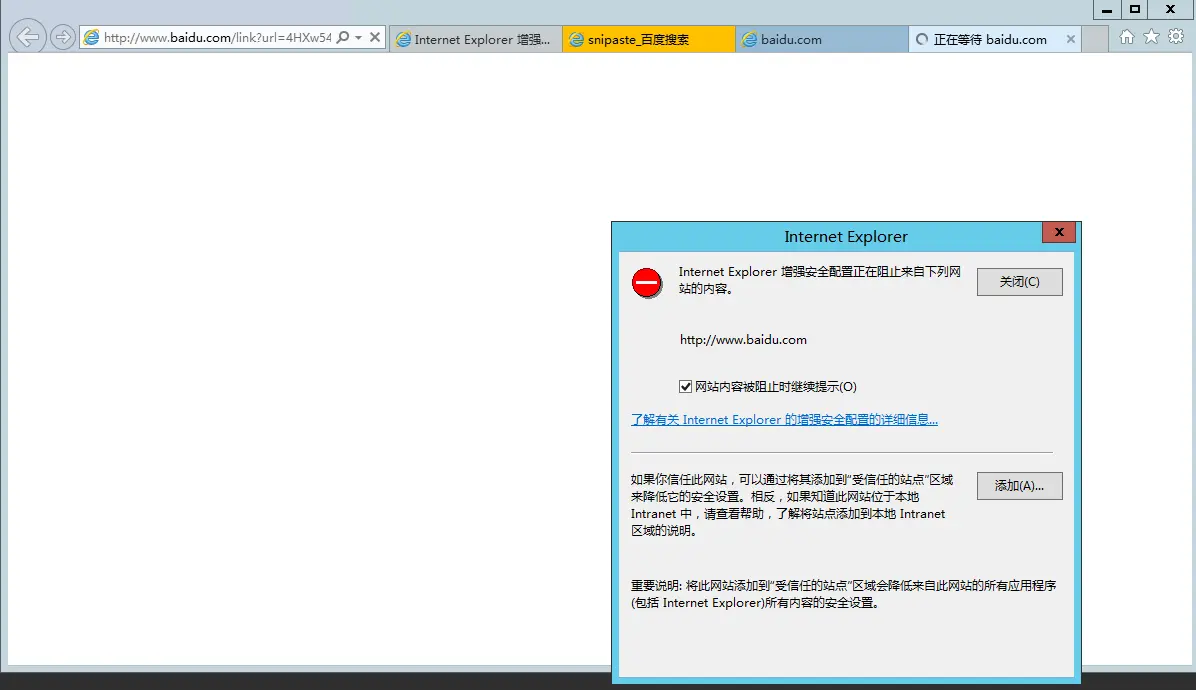Image resolution: width=1196 pixels, height=690 pixels.
Task: Open the address bar autocomplete dropdown arrow
Action: click(x=358, y=37)
